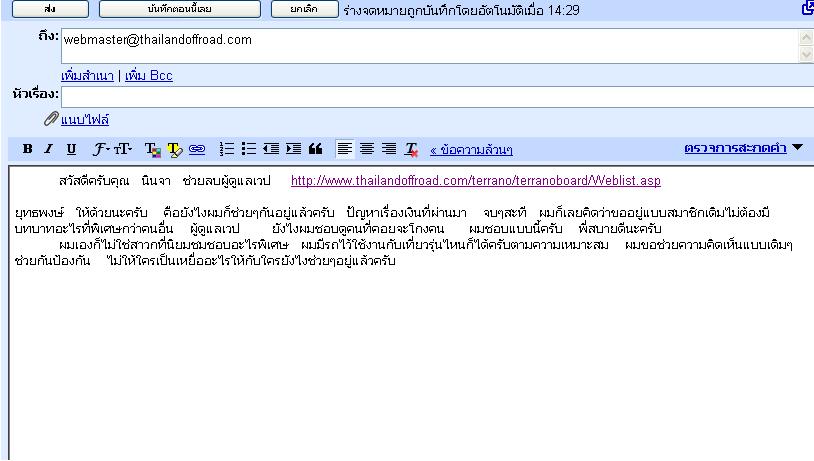Click the Save Now (บันทึกตอนนี้เลย) button
This screenshot has width=814, height=461.
tap(180, 9)
